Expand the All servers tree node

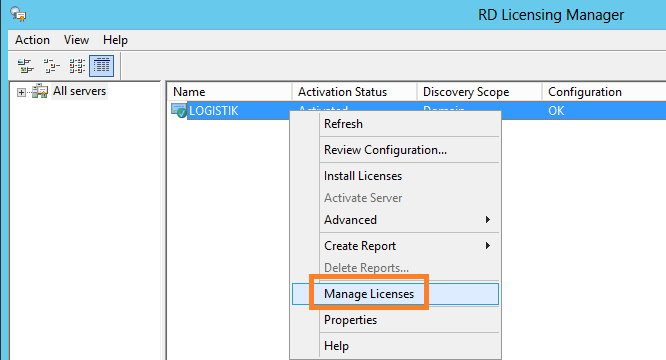pyautogui.click(x=21, y=92)
